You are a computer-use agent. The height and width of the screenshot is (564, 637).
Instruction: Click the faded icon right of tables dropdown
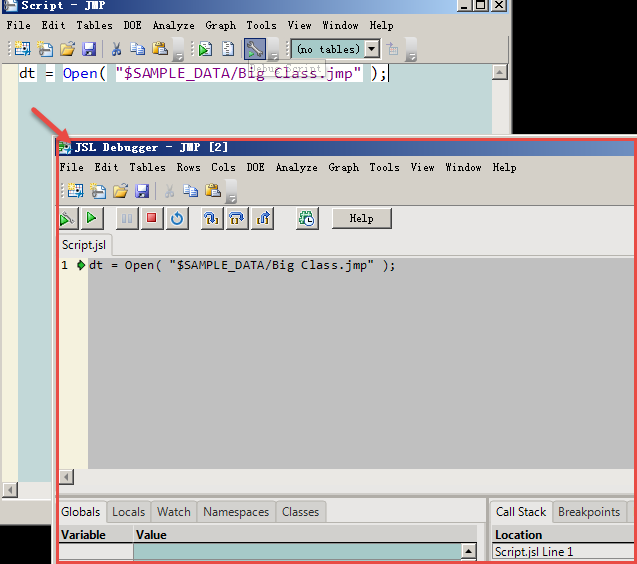392,49
